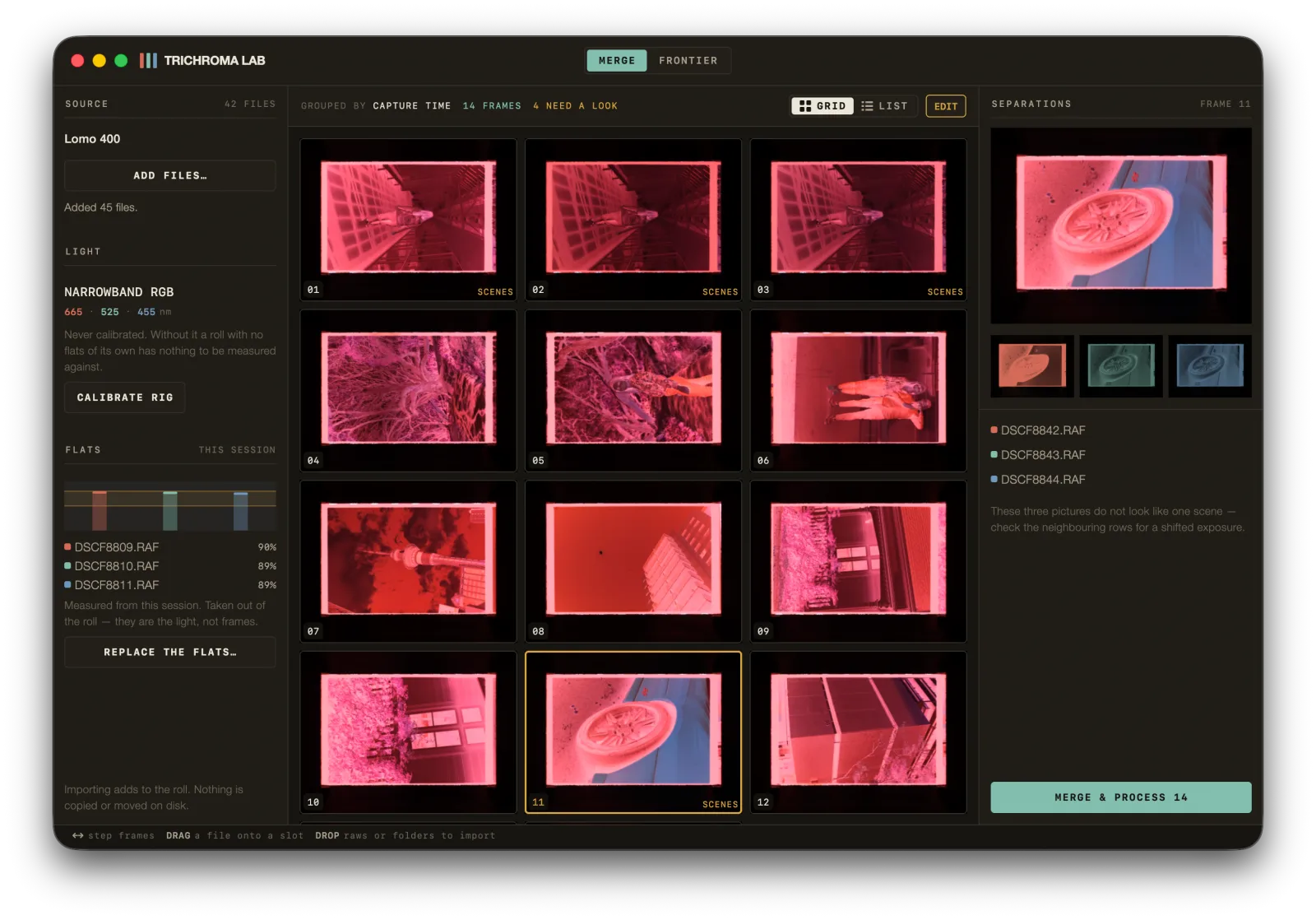
Task: Select frame 08 thumbnail
Action: pyautogui.click(x=633, y=561)
